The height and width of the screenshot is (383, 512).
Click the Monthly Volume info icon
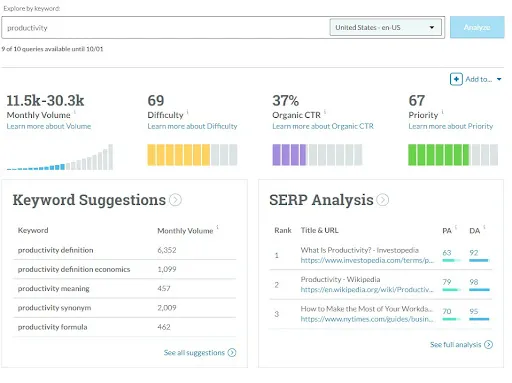[75, 112]
